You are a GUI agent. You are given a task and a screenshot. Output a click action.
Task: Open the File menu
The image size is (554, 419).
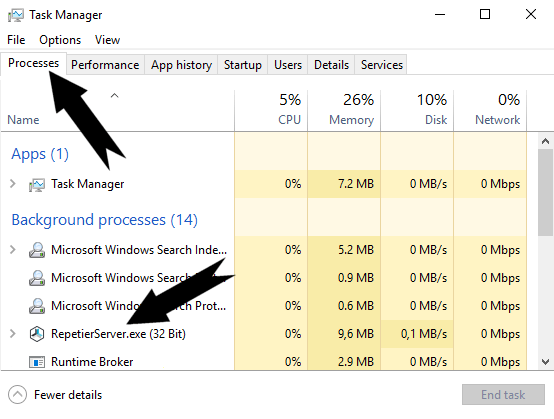click(16, 40)
